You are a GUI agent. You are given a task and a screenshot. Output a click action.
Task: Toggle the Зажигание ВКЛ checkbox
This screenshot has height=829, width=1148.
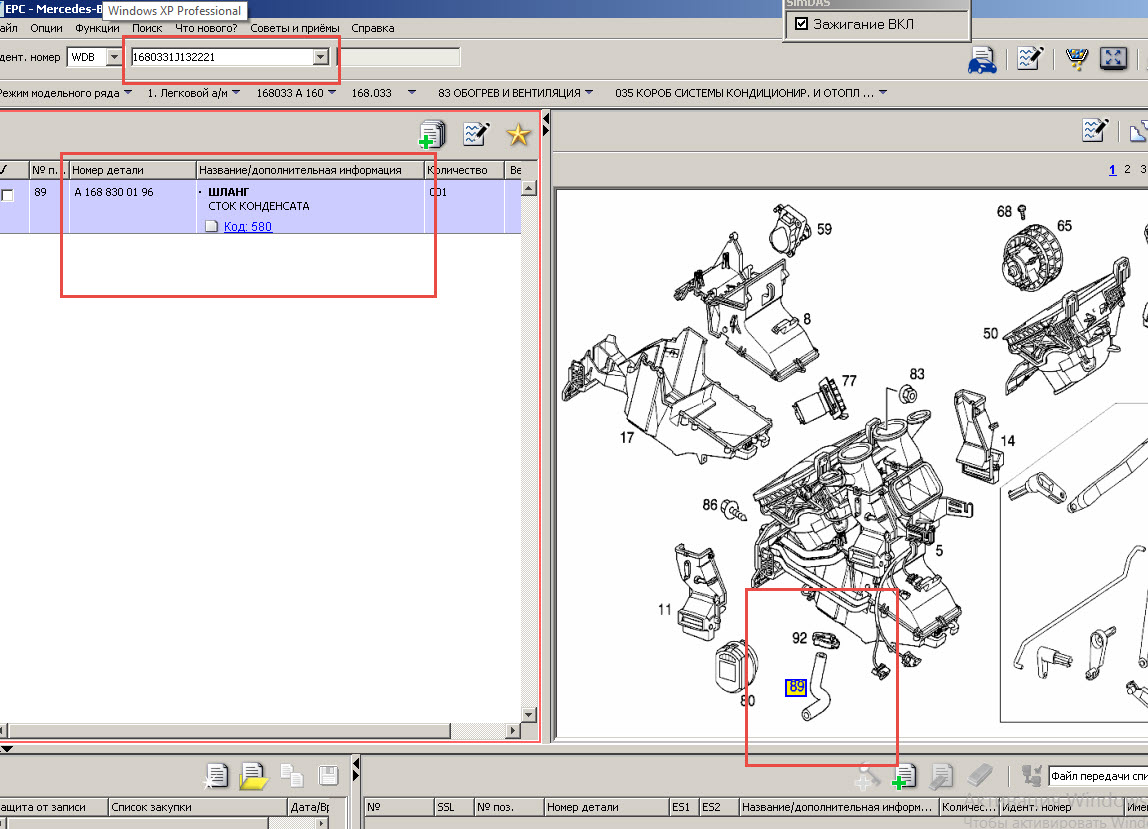(801, 24)
